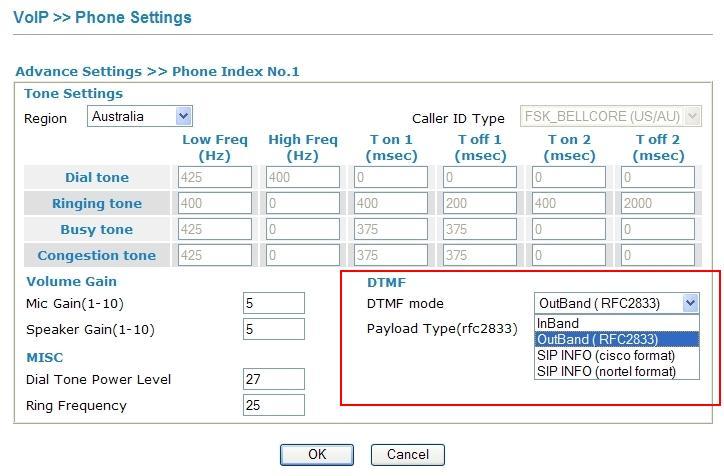Click the 'Payload Type(rfc2833)' label
The width and height of the screenshot is (724, 476).
pyautogui.click(x=442, y=329)
